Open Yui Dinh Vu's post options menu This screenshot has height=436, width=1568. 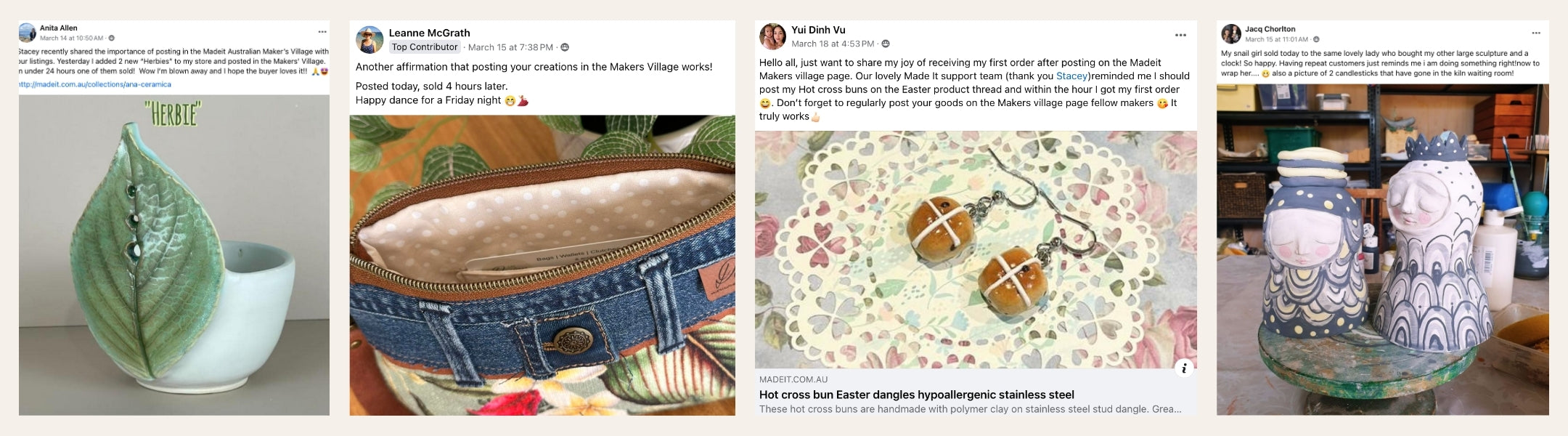click(1180, 36)
